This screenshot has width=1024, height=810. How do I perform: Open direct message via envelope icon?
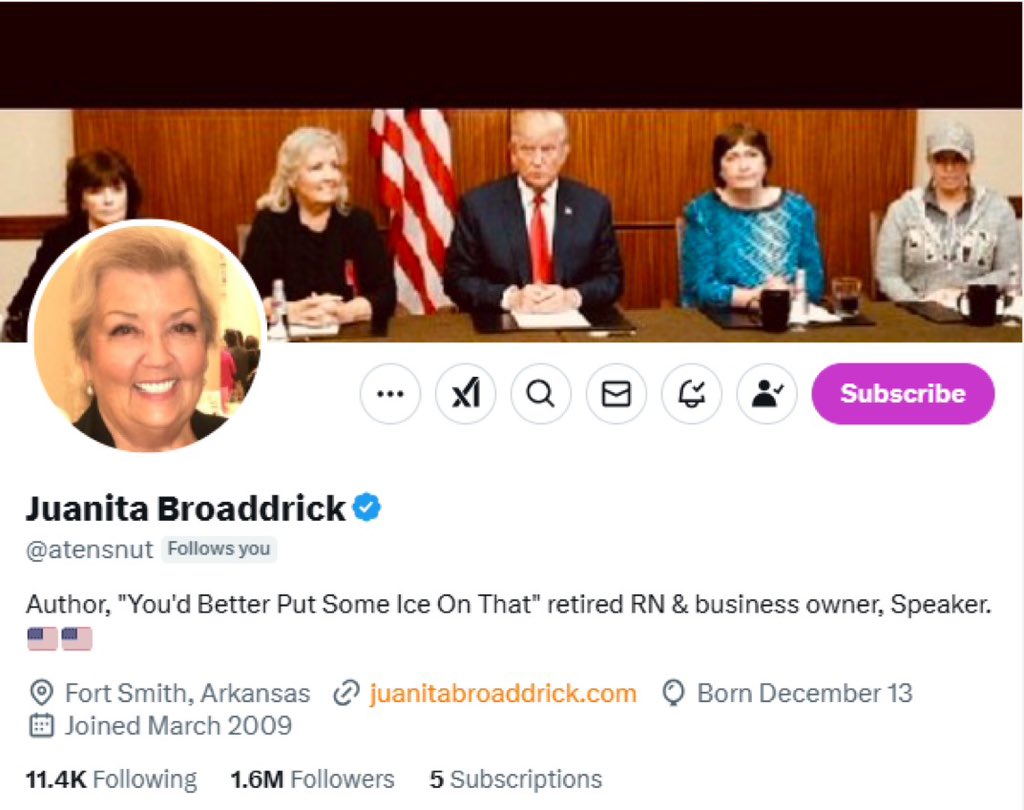click(616, 394)
